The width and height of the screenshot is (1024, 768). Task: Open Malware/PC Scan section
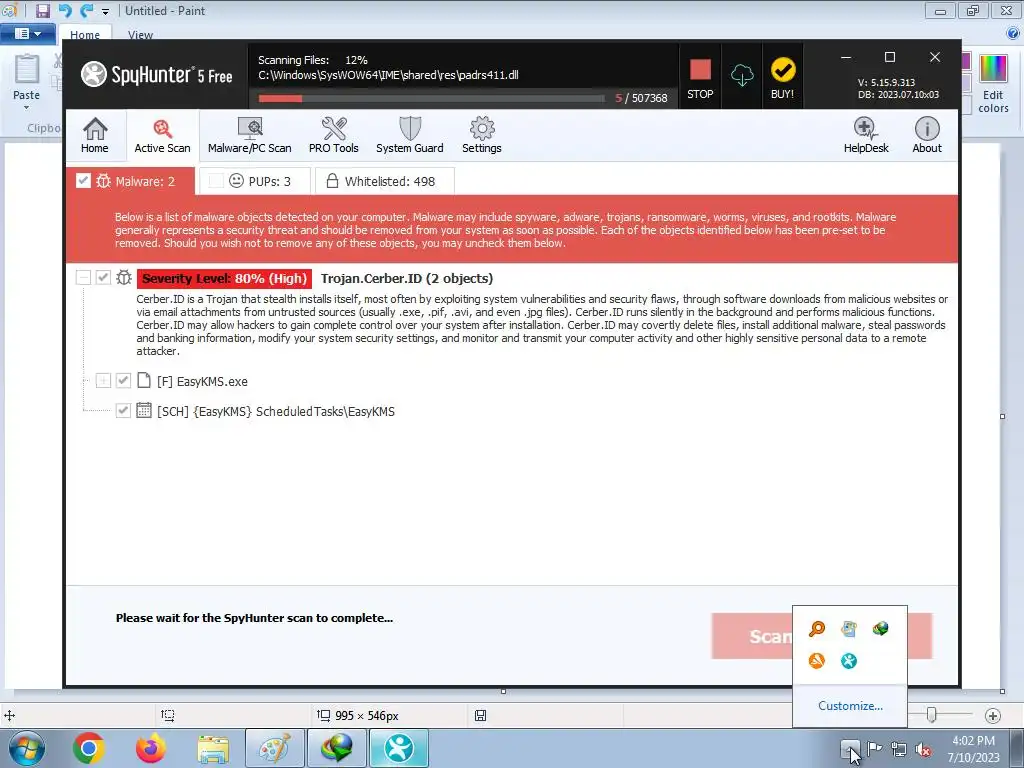(x=249, y=136)
